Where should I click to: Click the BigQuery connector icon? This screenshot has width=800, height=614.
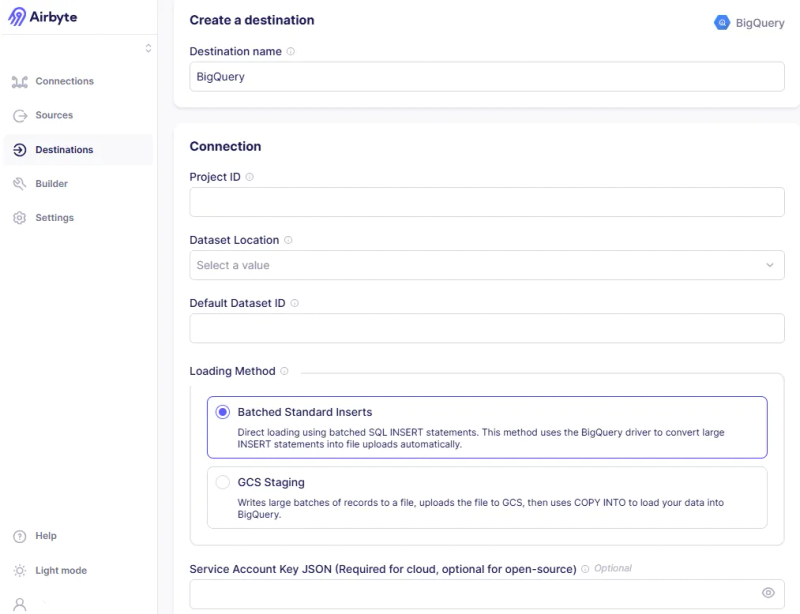[x=722, y=22]
